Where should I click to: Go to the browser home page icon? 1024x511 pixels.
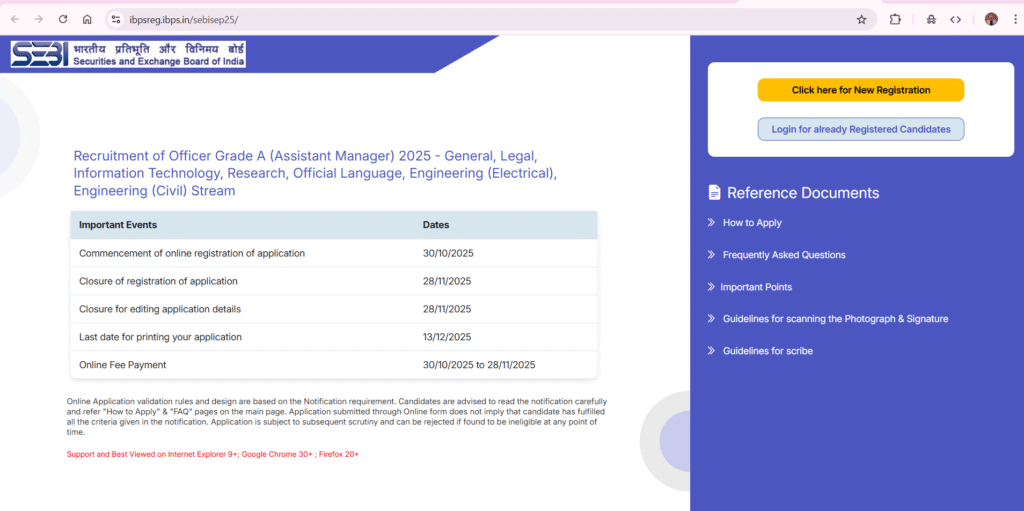87,19
